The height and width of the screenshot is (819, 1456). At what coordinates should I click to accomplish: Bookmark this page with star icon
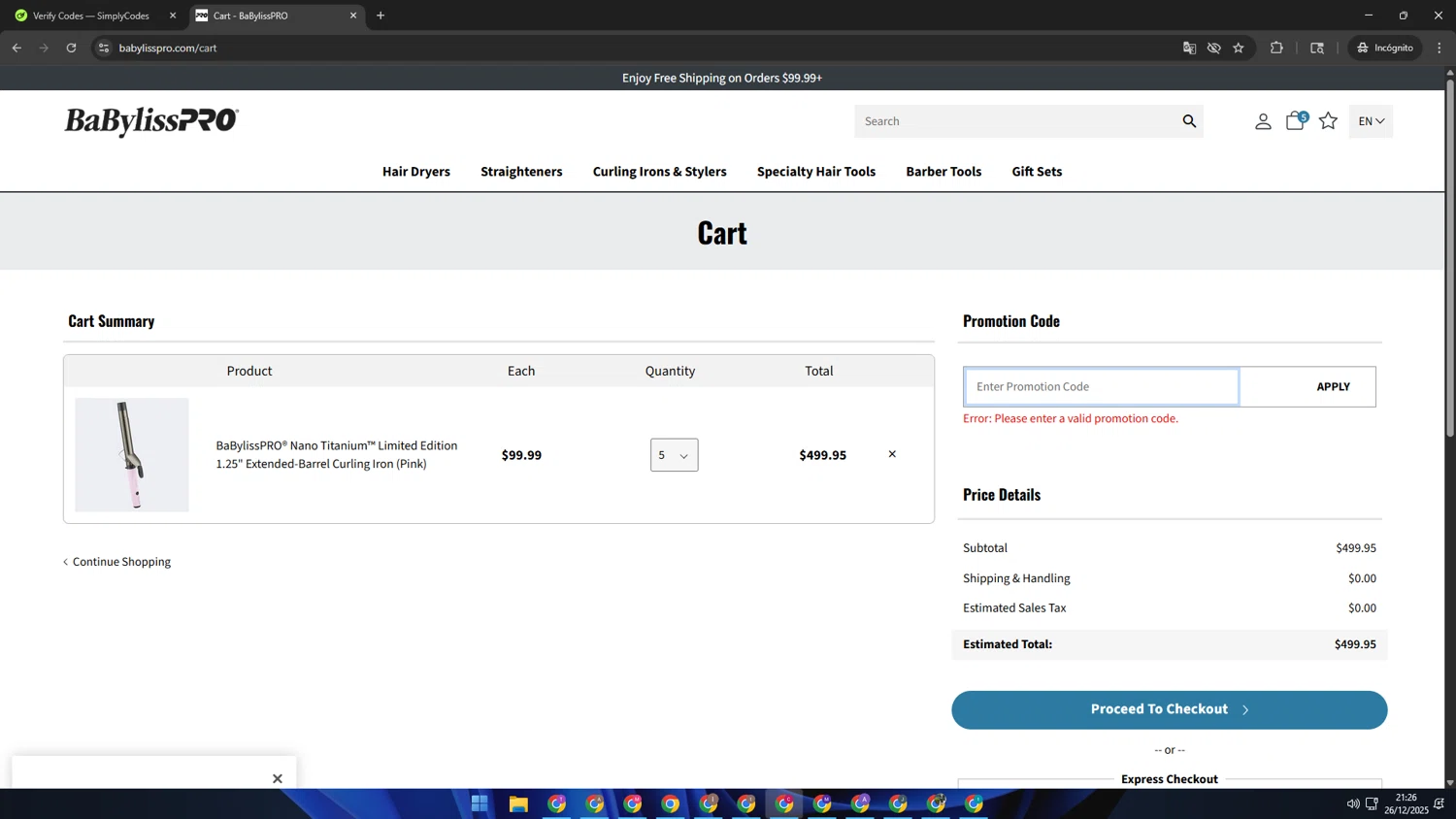1239,48
